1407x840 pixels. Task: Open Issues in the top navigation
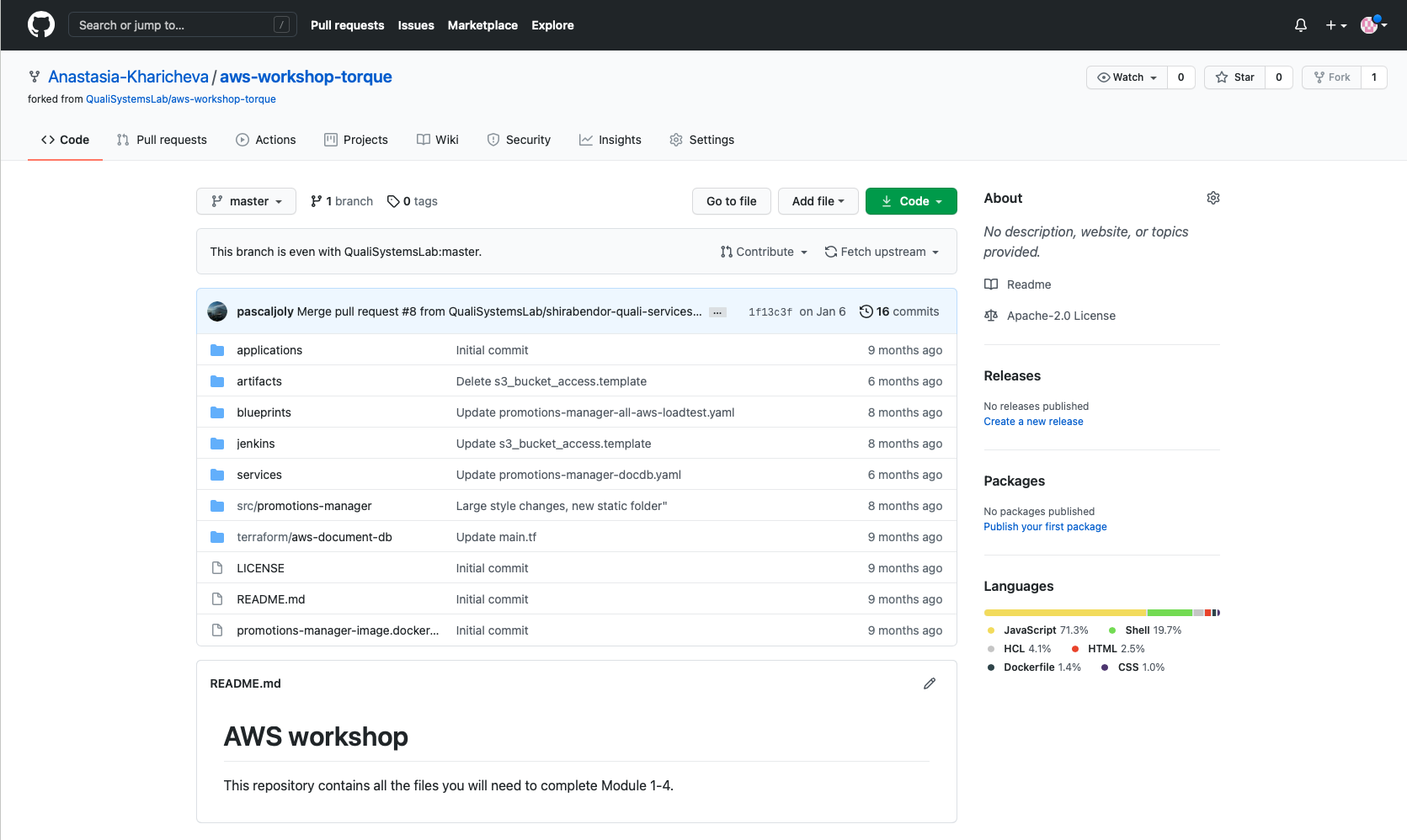pos(416,25)
